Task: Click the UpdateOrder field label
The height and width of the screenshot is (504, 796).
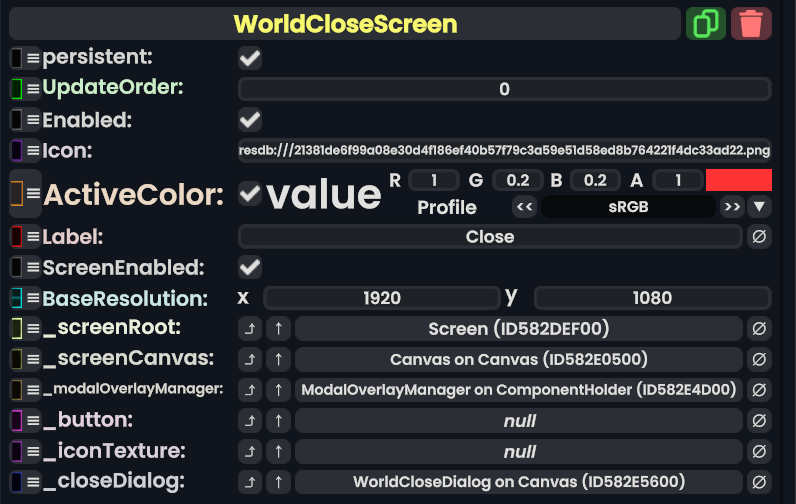Action: (x=113, y=87)
